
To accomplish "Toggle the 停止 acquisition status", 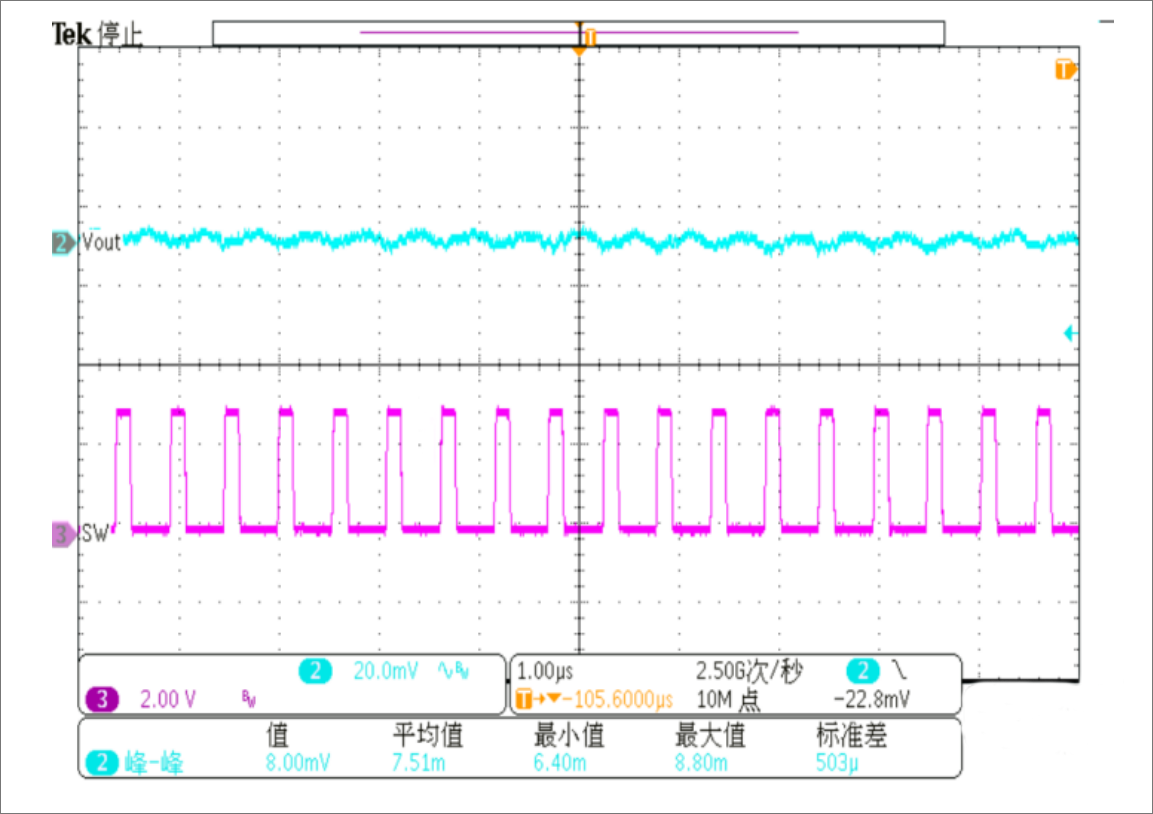I will tap(122, 36).
